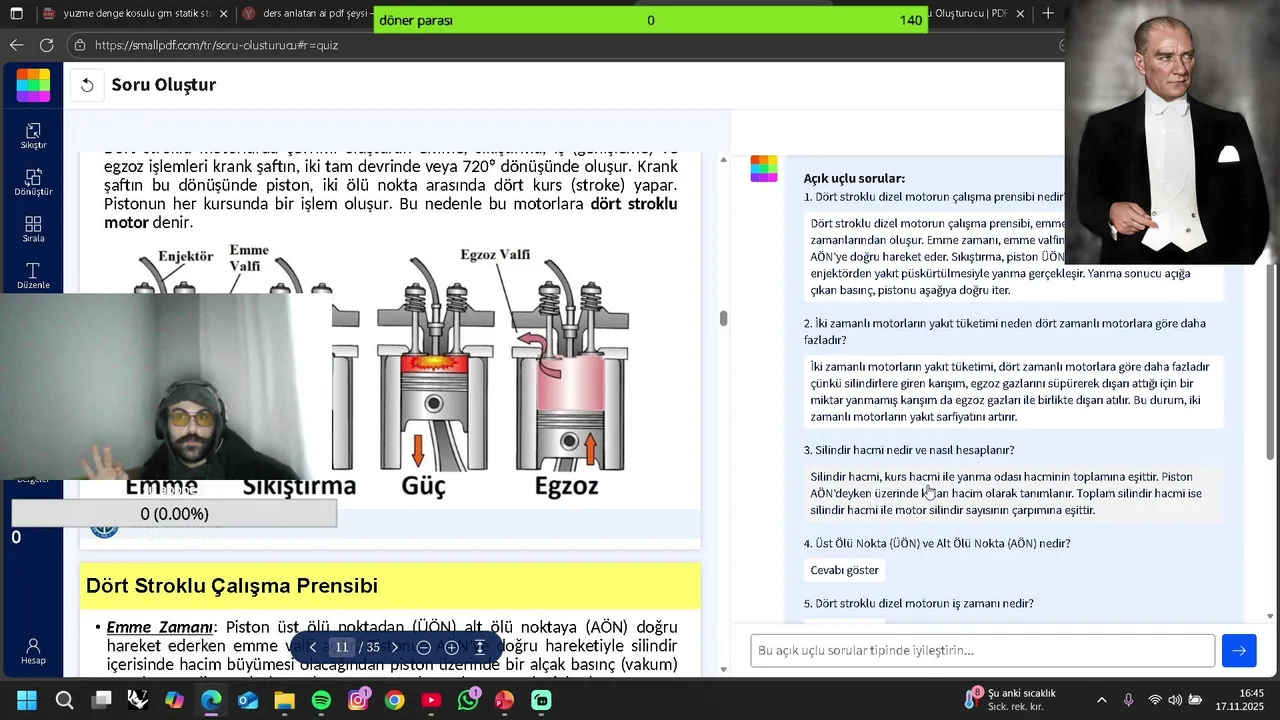The height and width of the screenshot is (720, 1280).
Task: Open PowerPoint from taskbar
Action: pyautogui.click(x=505, y=700)
